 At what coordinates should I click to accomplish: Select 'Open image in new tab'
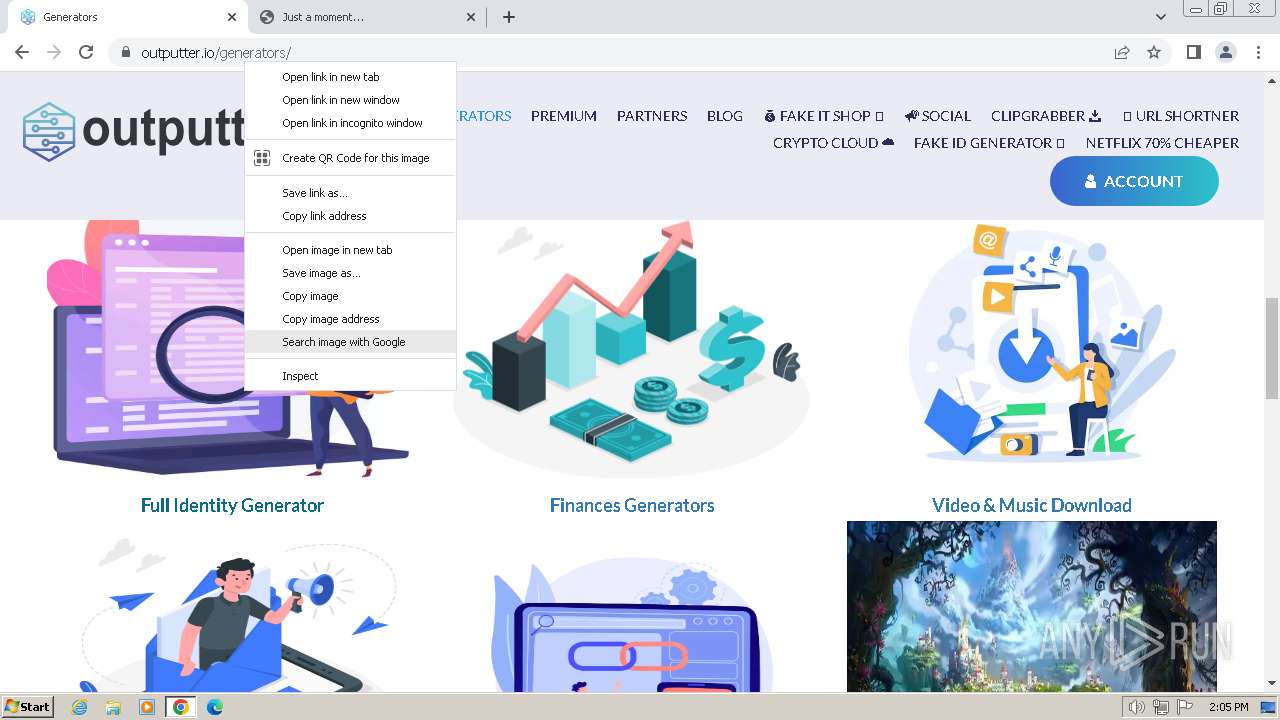click(x=350, y=250)
